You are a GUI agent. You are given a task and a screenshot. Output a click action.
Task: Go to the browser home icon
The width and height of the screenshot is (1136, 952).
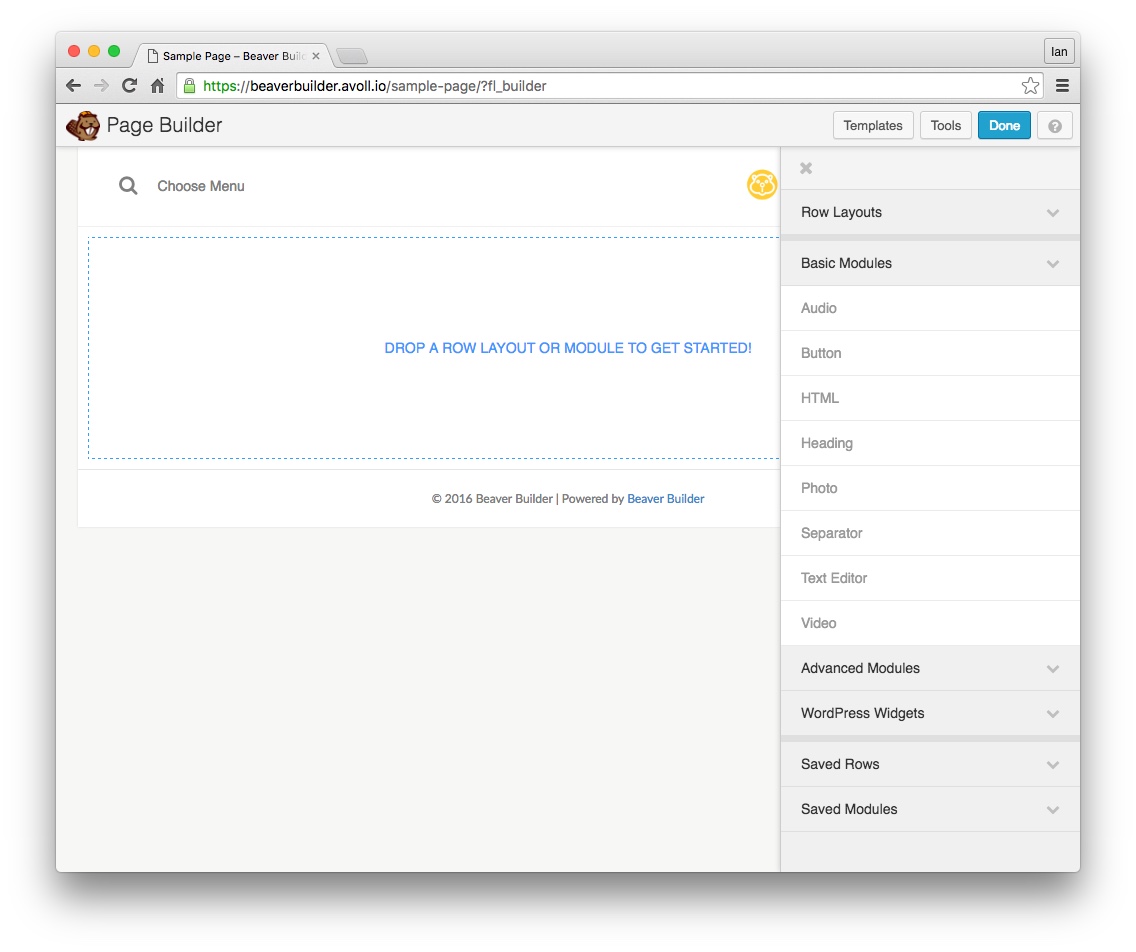coord(157,85)
